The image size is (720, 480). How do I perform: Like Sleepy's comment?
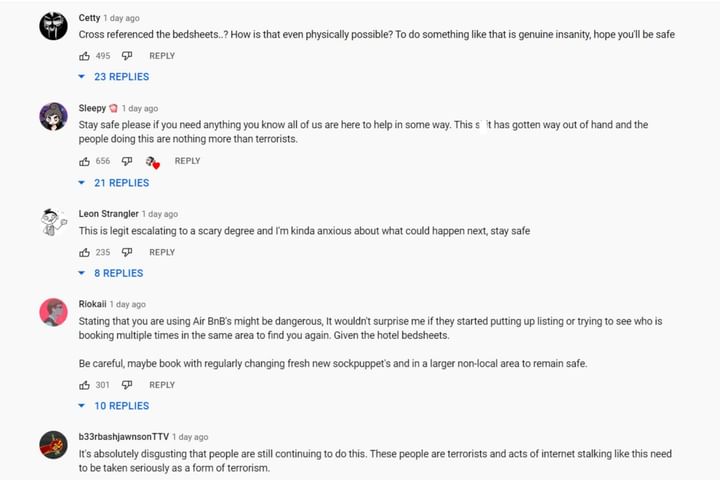click(85, 161)
